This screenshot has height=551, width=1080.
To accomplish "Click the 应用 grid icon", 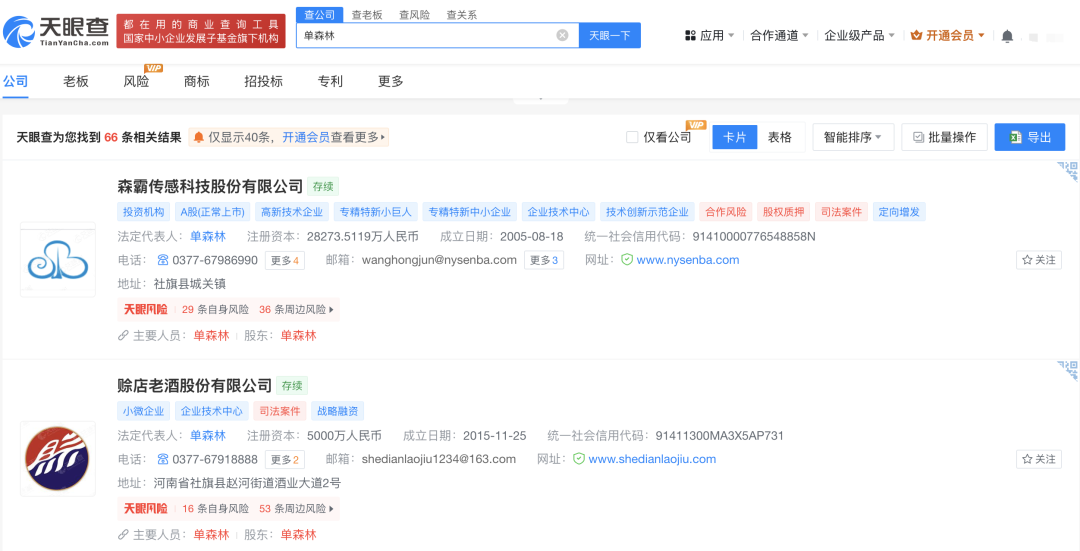I will pos(690,35).
